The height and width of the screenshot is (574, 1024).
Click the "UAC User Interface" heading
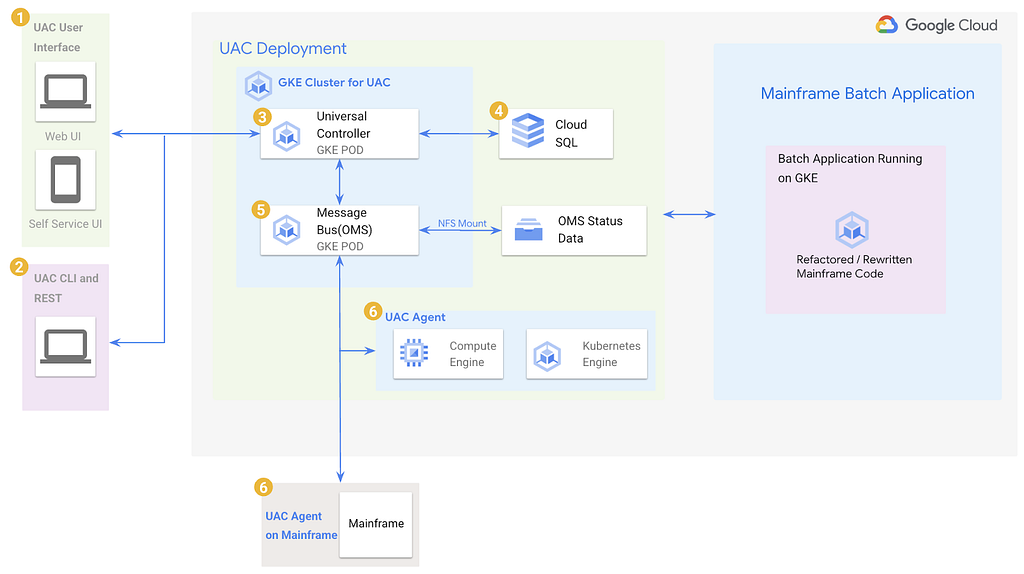[58, 37]
